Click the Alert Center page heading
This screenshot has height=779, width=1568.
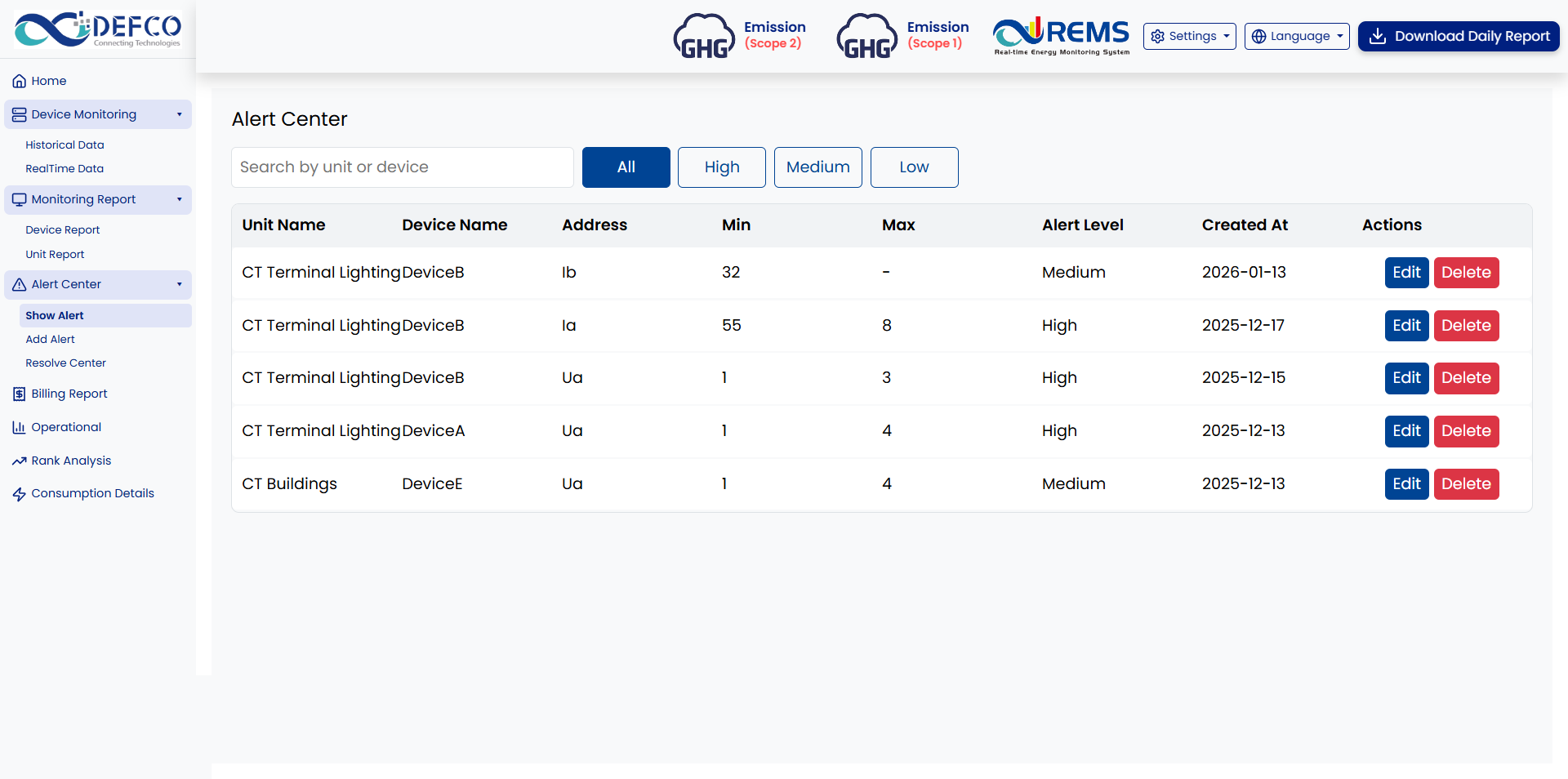289,119
